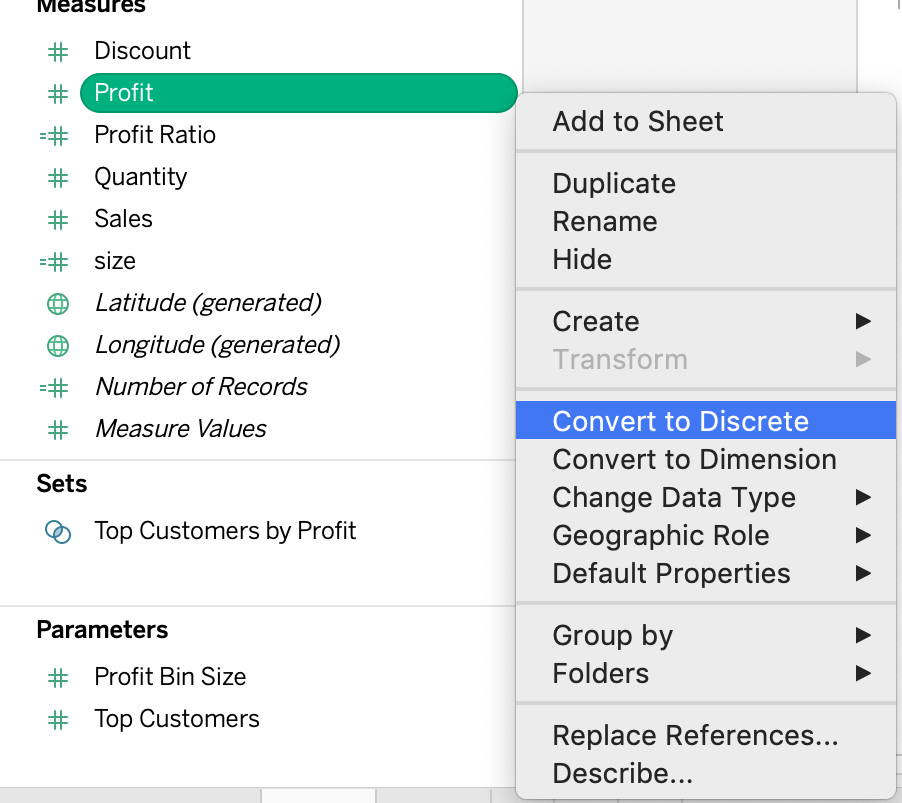Screen dimensions: 902x803
Task: Select the highlighted Profit field
Action: pyautogui.click(x=299, y=93)
